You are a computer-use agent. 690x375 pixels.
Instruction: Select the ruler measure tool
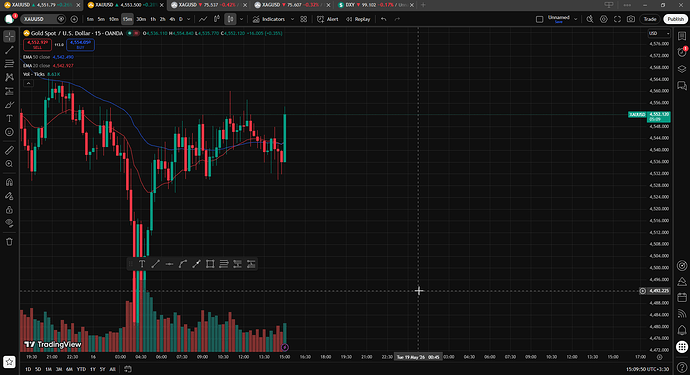click(x=9, y=151)
